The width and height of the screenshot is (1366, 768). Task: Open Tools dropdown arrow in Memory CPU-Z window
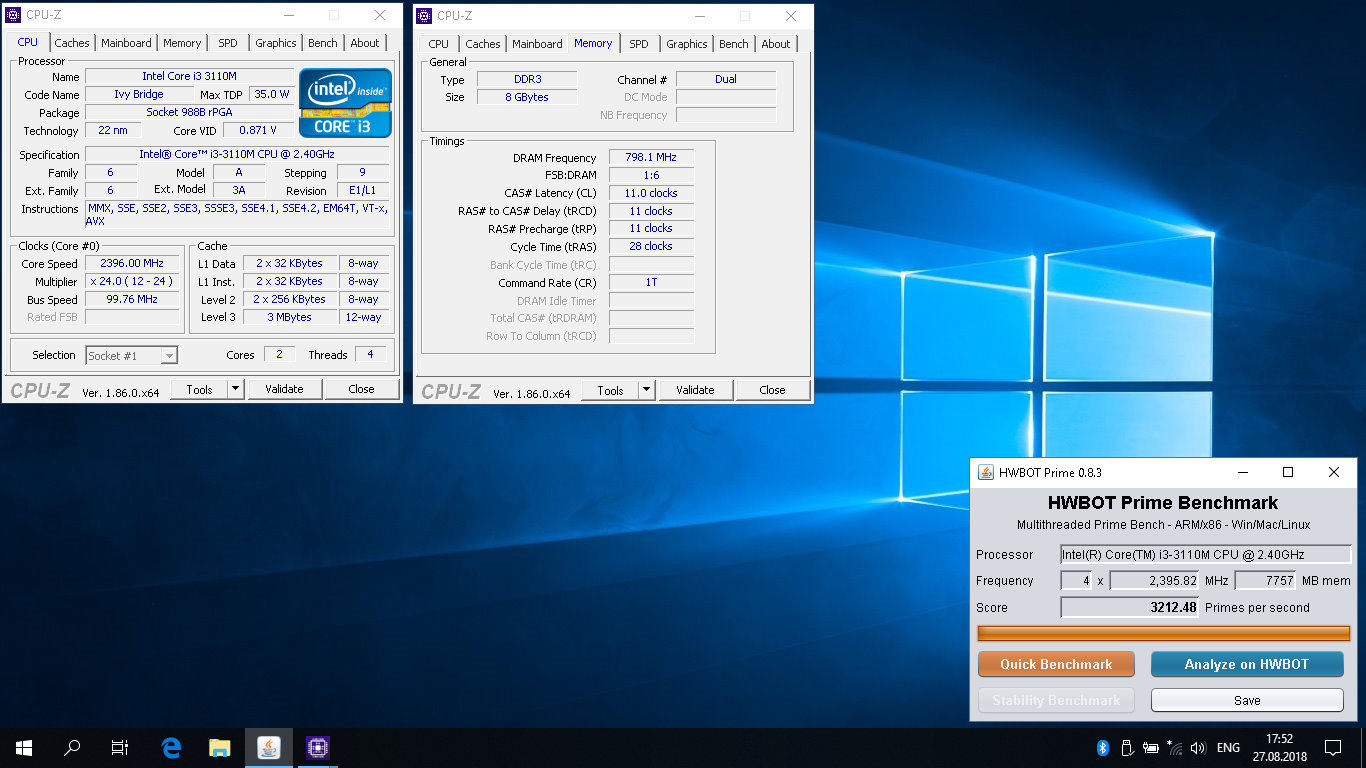click(646, 390)
